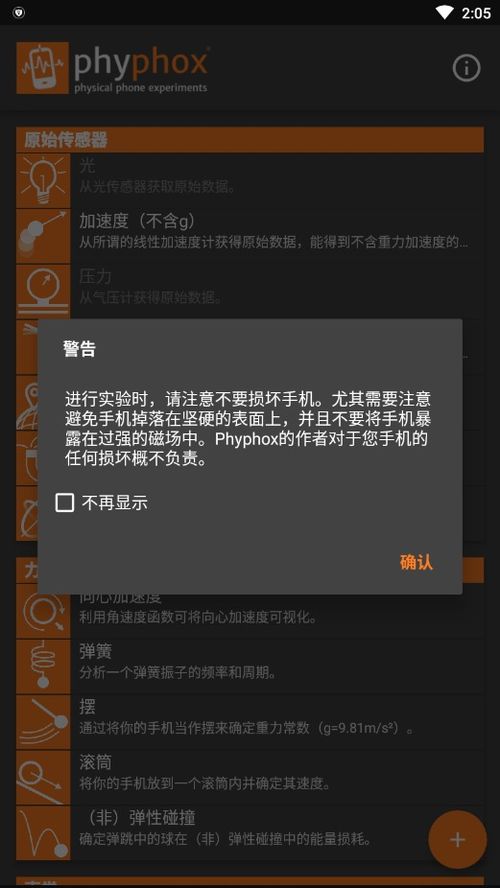500x888 pixels.
Task: Select the spring experiment icon
Action: coord(43,667)
